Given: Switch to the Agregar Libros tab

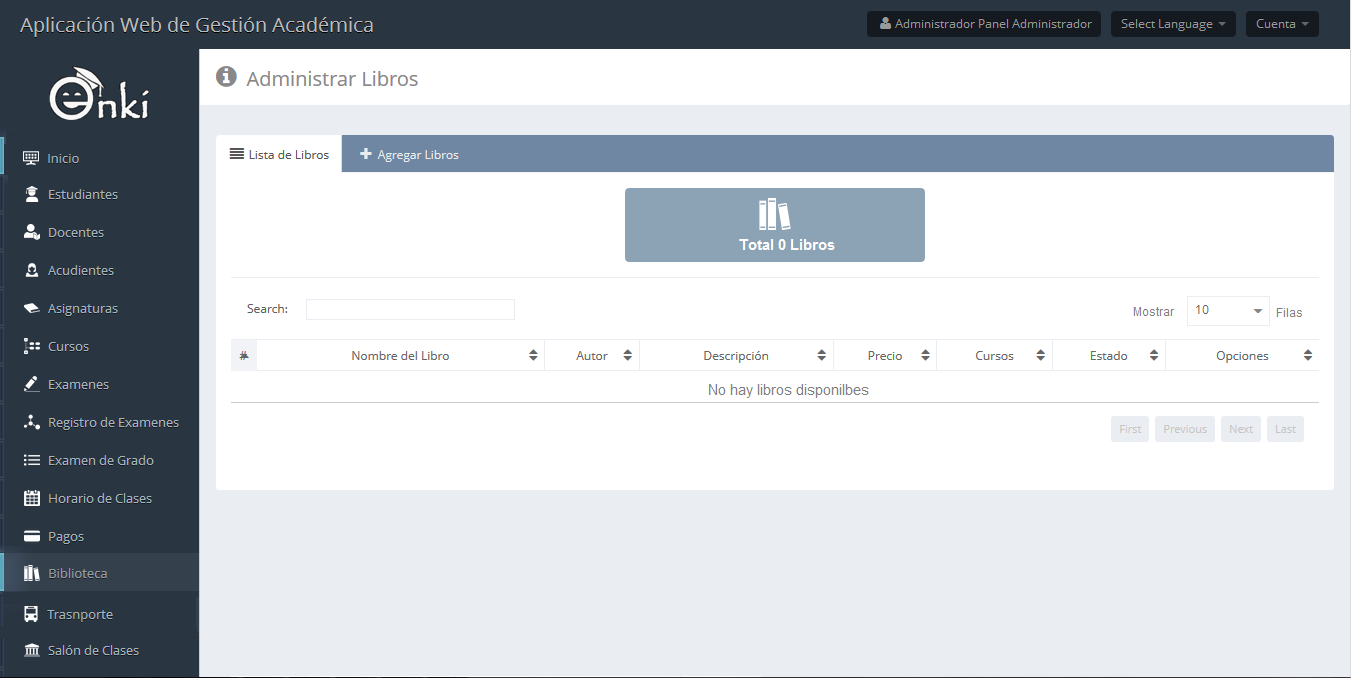Looking at the screenshot, I should click(409, 155).
